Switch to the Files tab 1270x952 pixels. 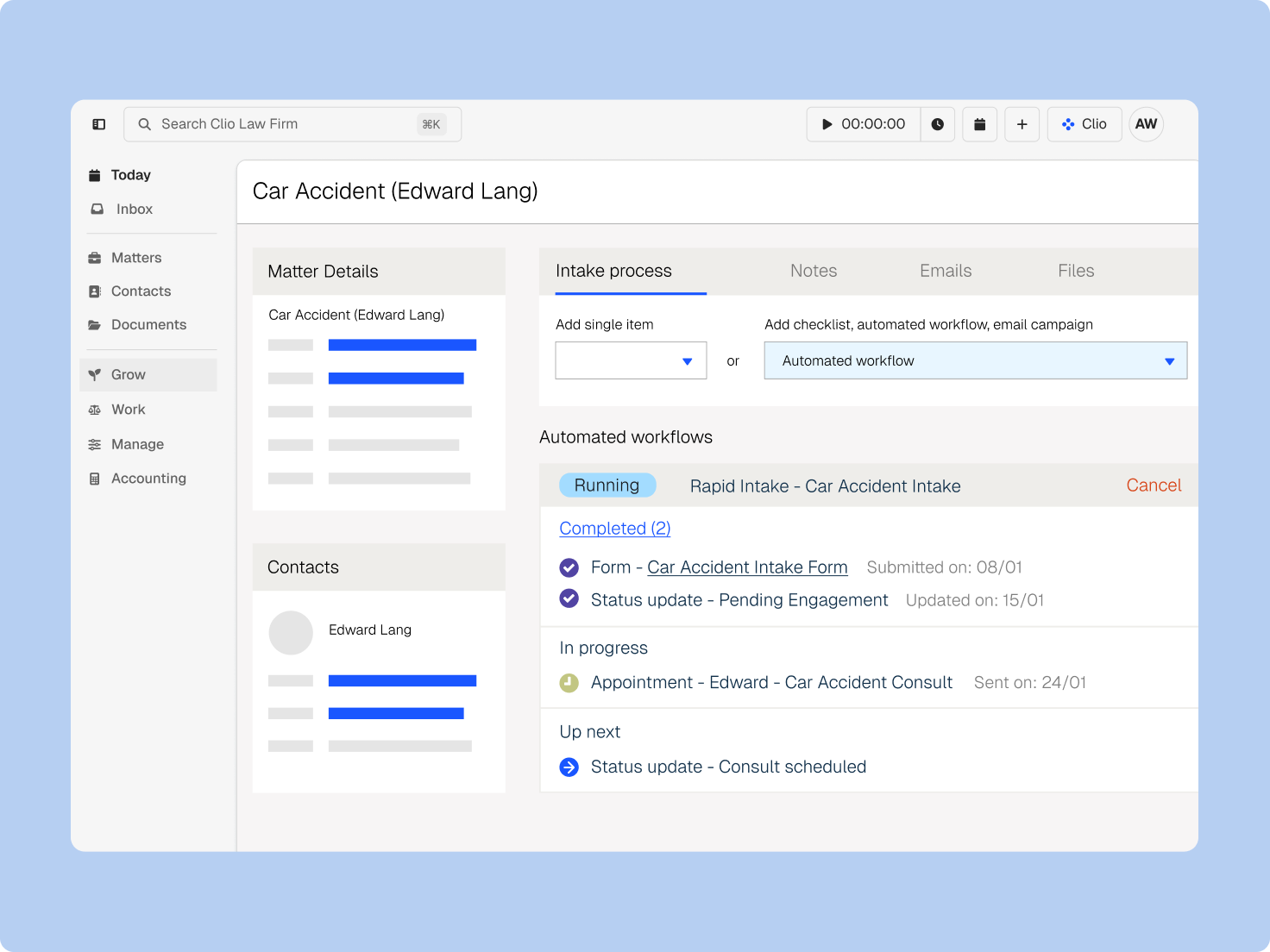click(x=1076, y=271)
